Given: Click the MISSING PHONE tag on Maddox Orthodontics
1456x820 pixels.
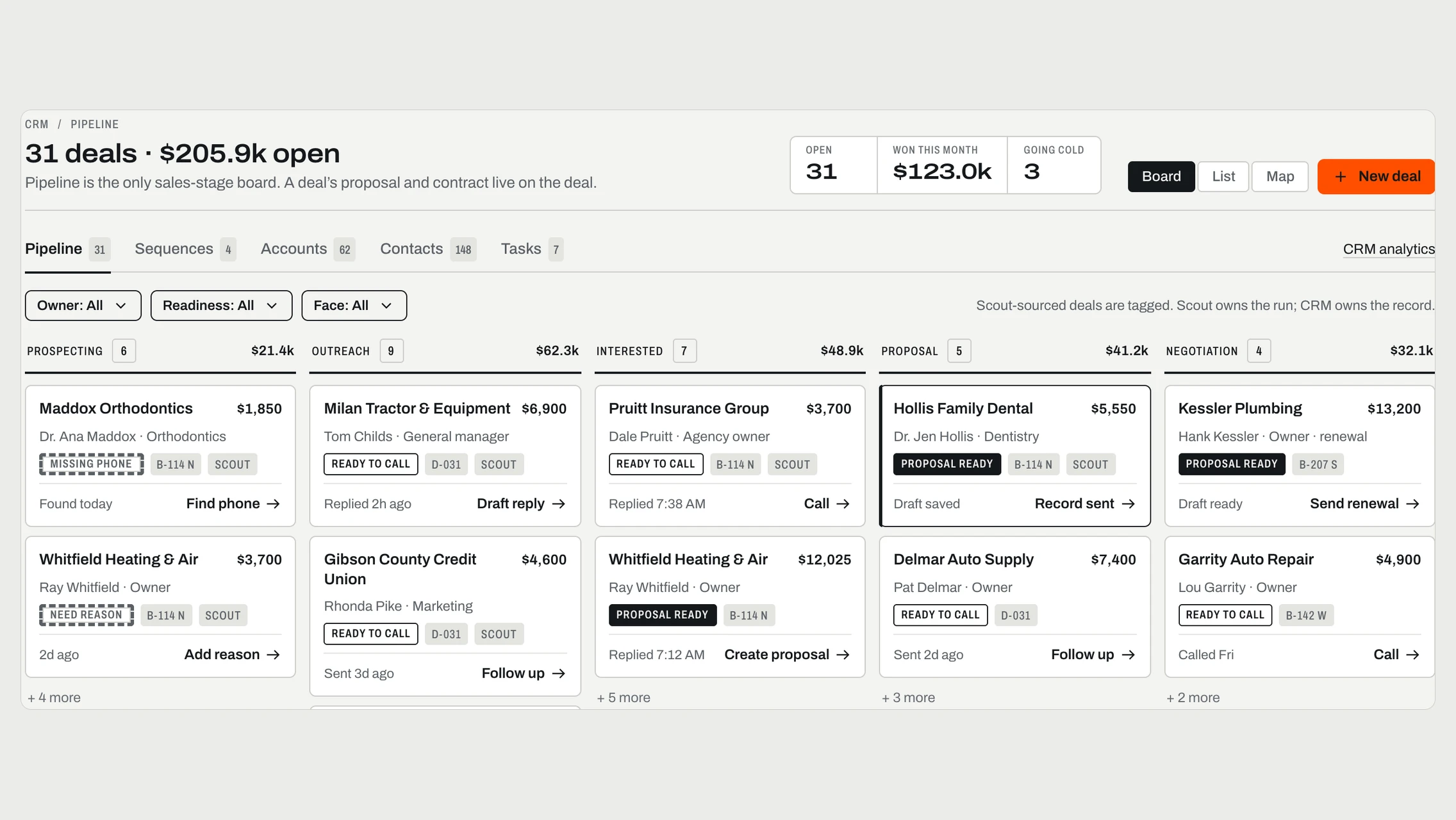Looking at the screenshot, I should pos(91,464).
